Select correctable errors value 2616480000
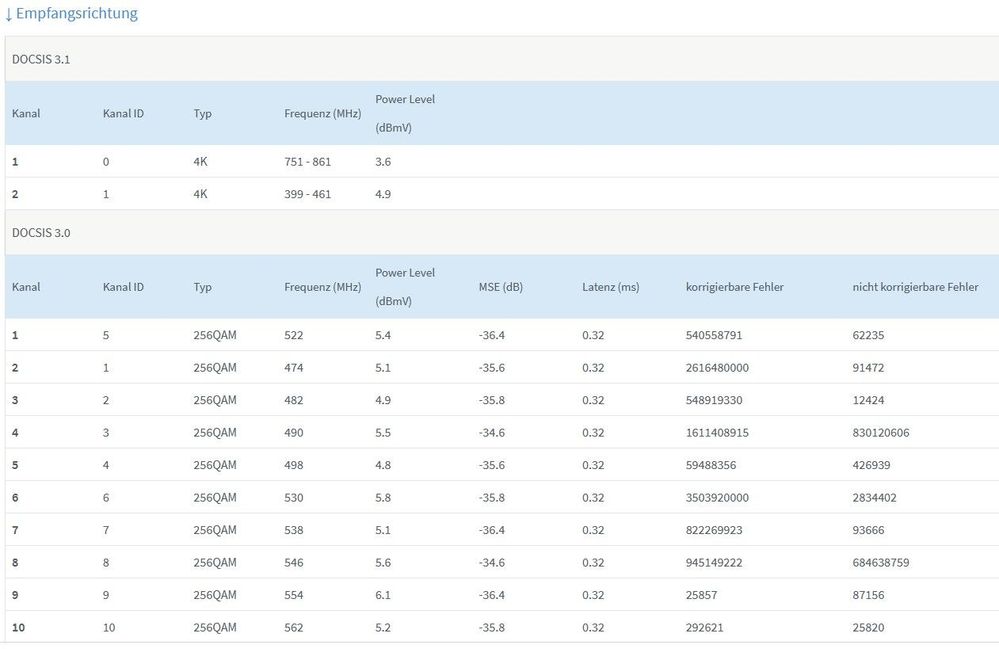 (717, 367)
